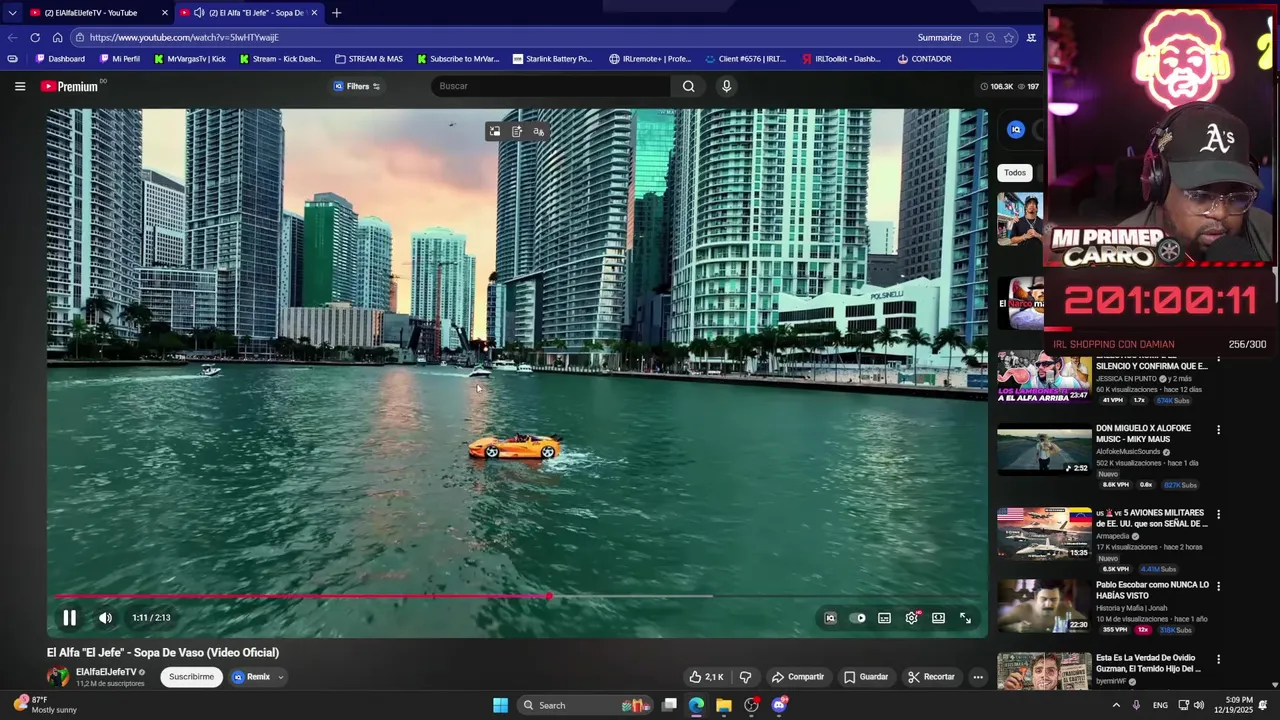Open the Starlink Battery Po... bookmark
1280x720 pixels.
[552, 59]
